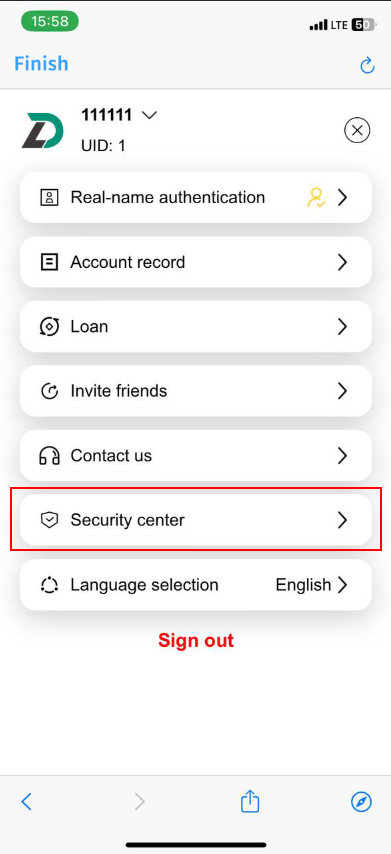391x854 pixels.
Task: Tap the Security center shield icon
Action: (50, 520)
